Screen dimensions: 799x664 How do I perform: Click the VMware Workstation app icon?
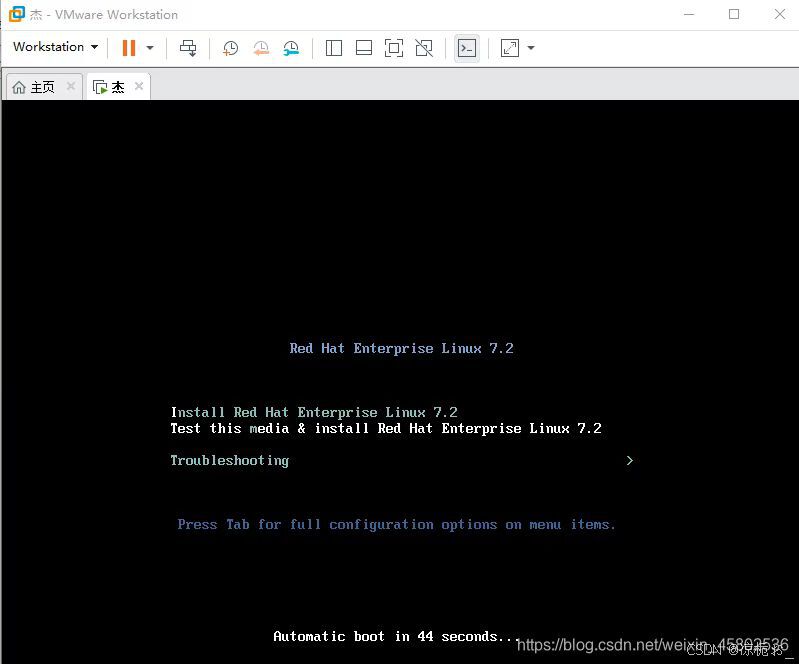click(17, 14)
